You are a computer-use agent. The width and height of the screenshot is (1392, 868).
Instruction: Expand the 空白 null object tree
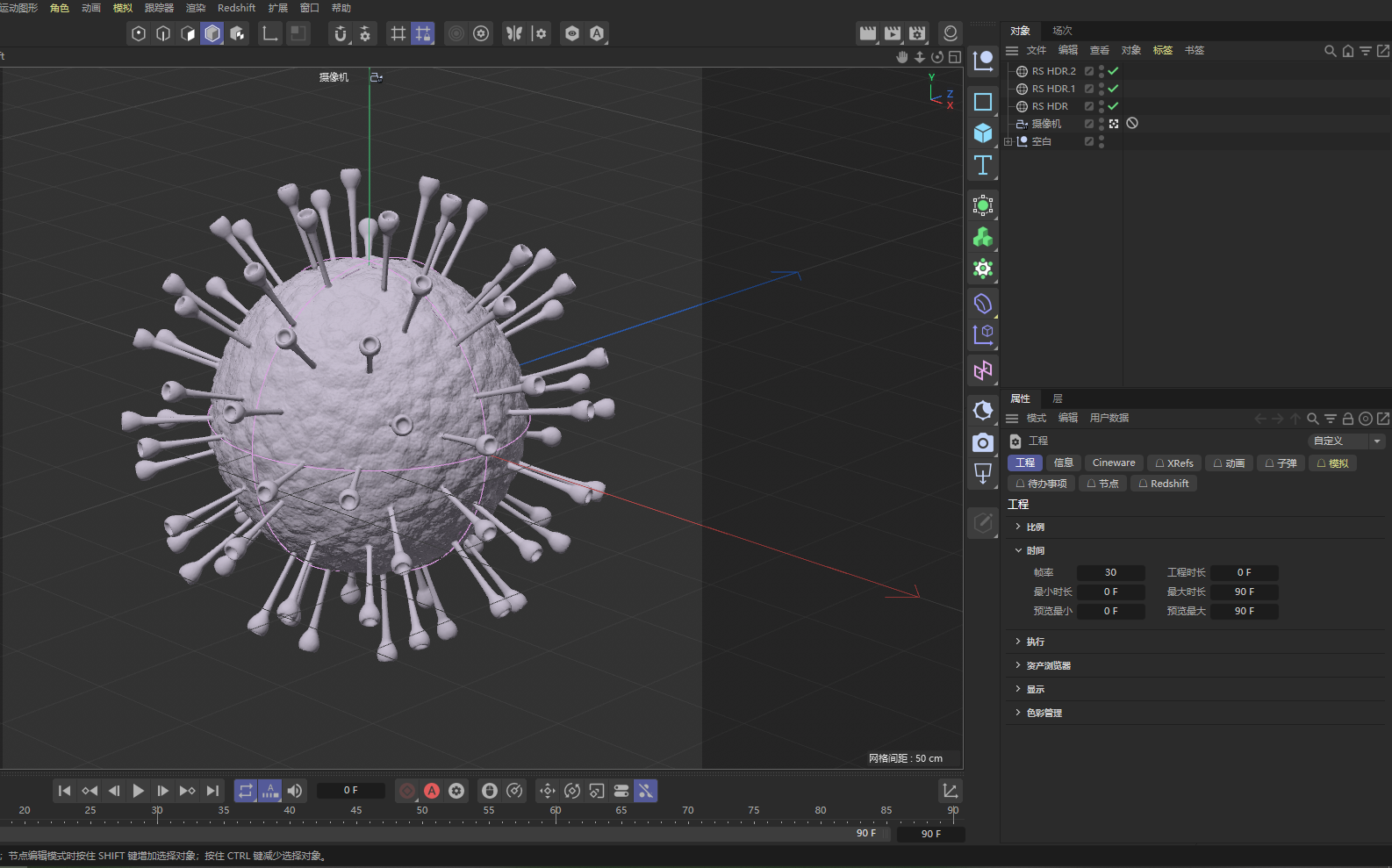1008,141
